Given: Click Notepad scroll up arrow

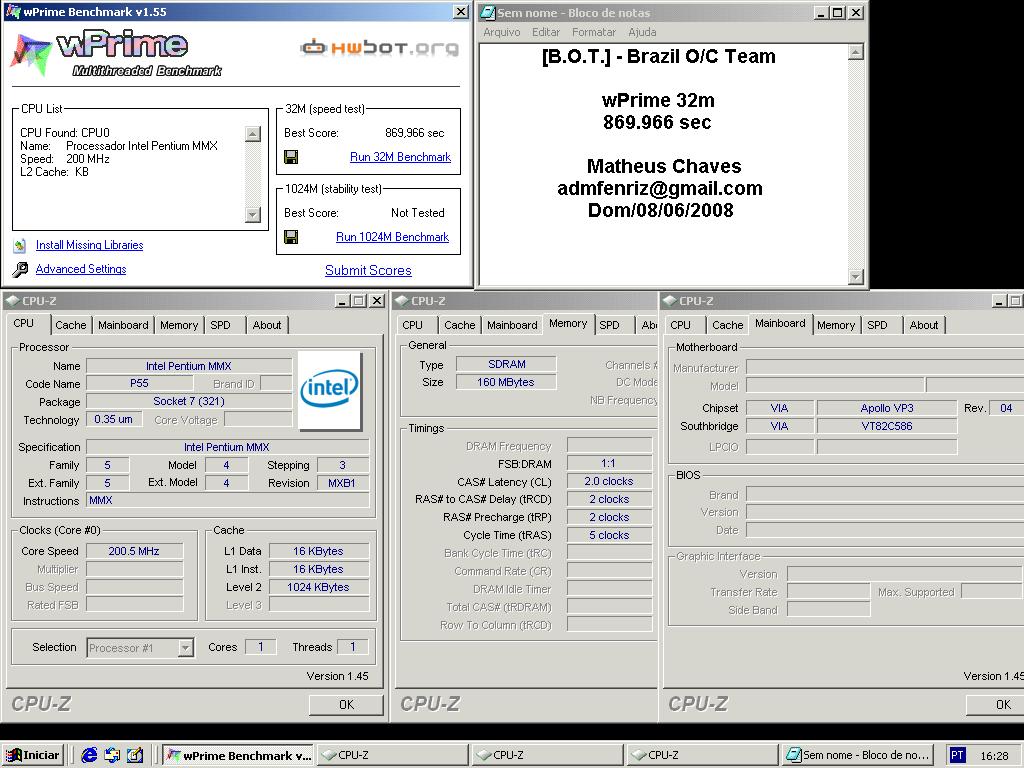Looking at the screenshot, I should point(856,52).
